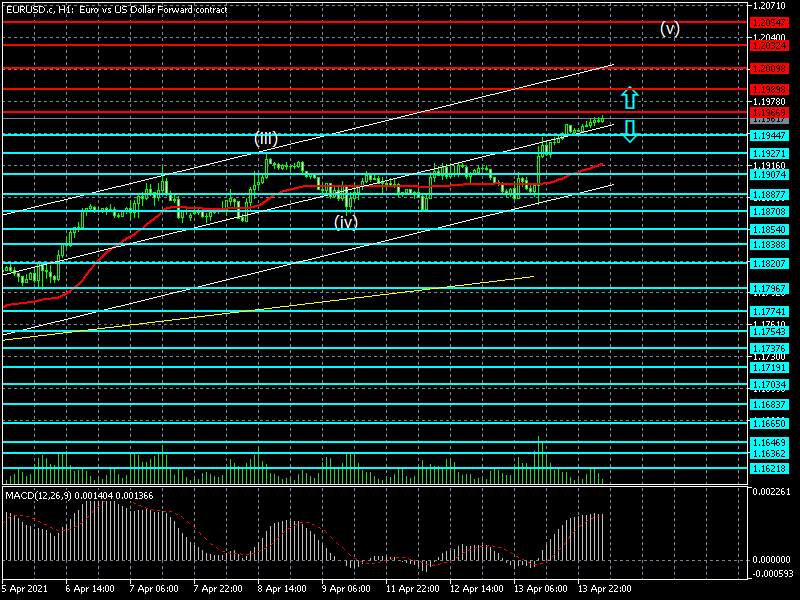
Task: Click the red 1.19898 price label
Action: [x=769, y=89]
